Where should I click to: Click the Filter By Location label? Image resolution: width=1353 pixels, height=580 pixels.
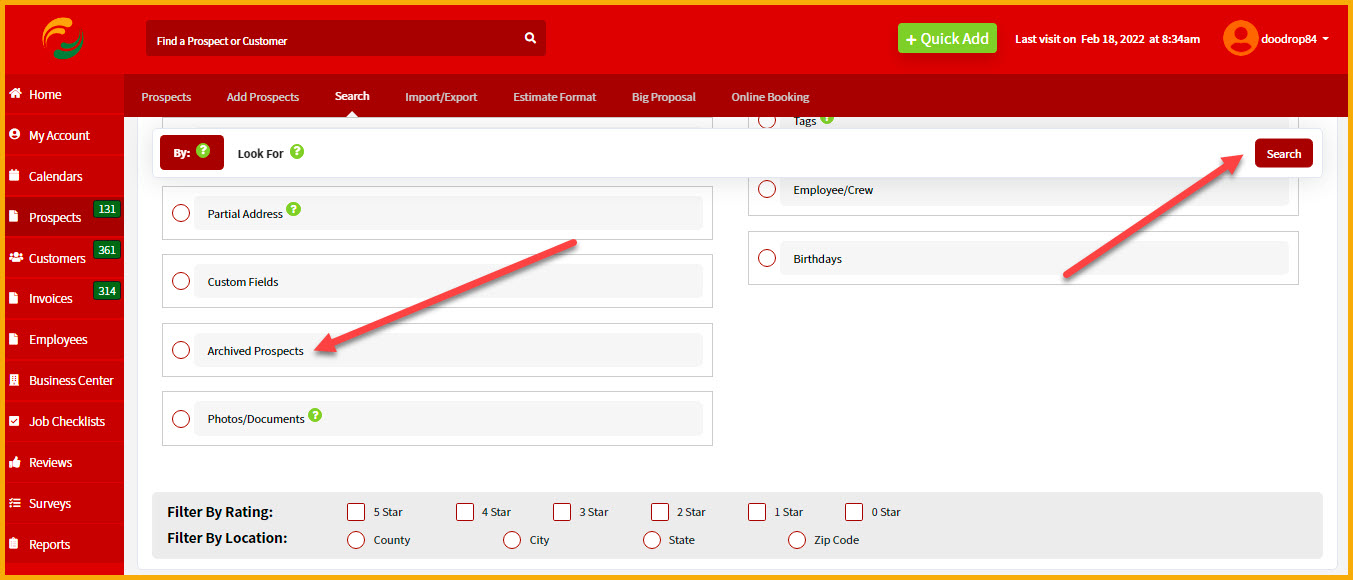pos(227,538)
